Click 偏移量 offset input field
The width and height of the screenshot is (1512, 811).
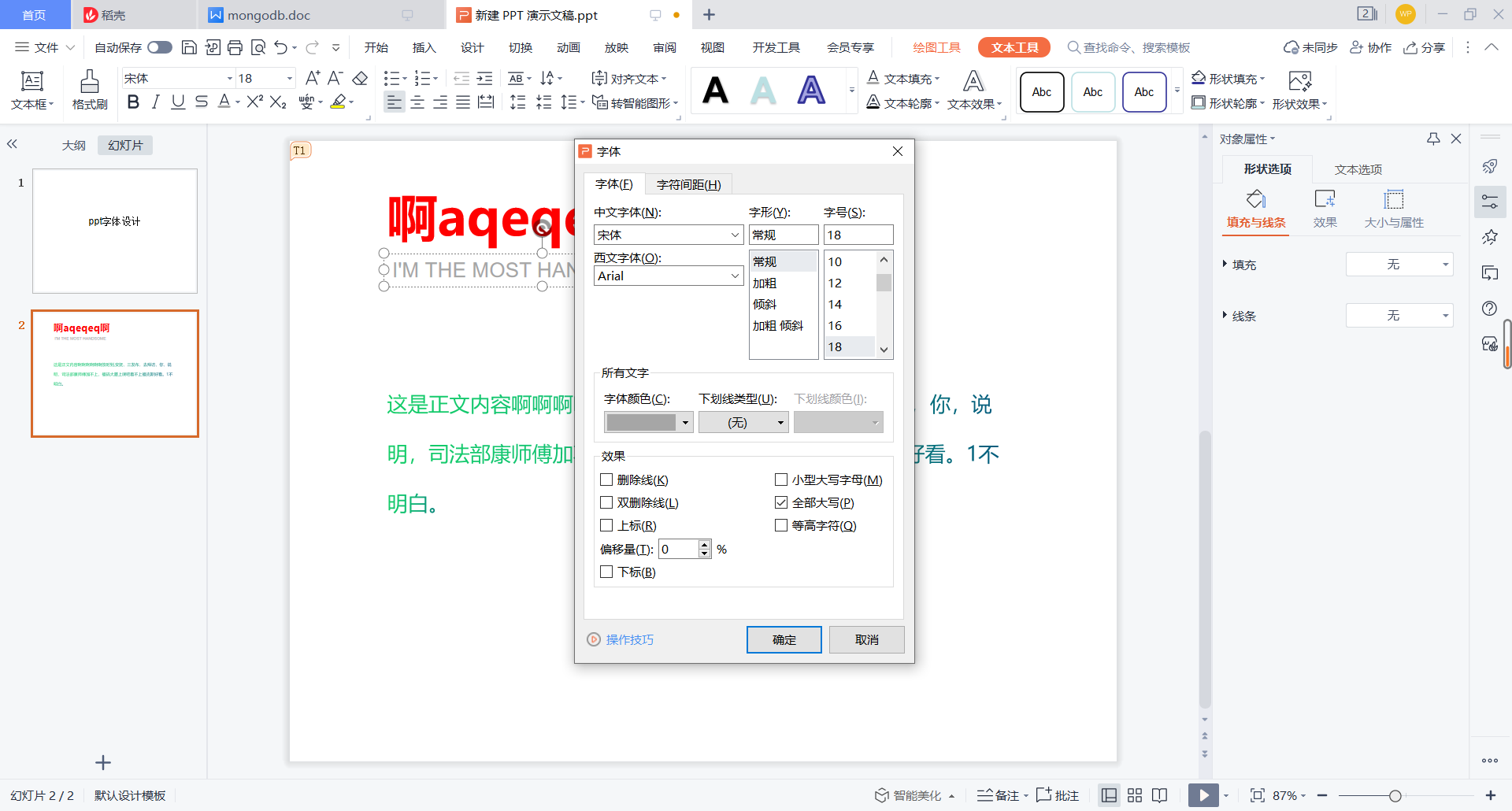(679, 549)
